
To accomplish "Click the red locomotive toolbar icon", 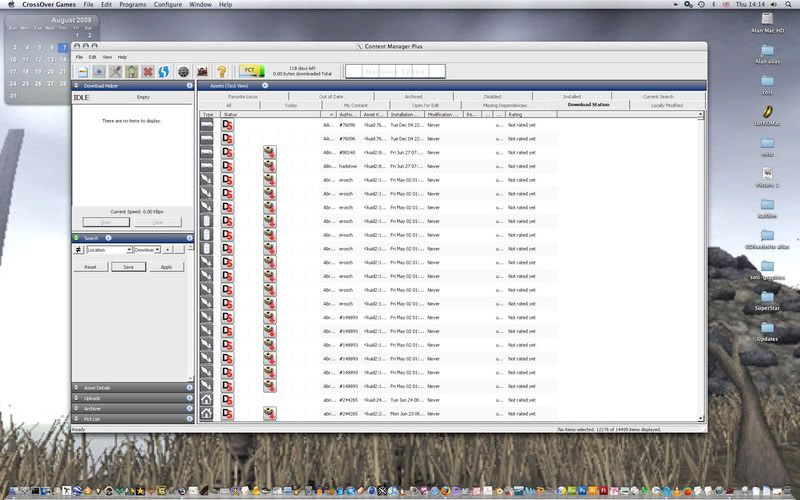I will coord(201,71).
